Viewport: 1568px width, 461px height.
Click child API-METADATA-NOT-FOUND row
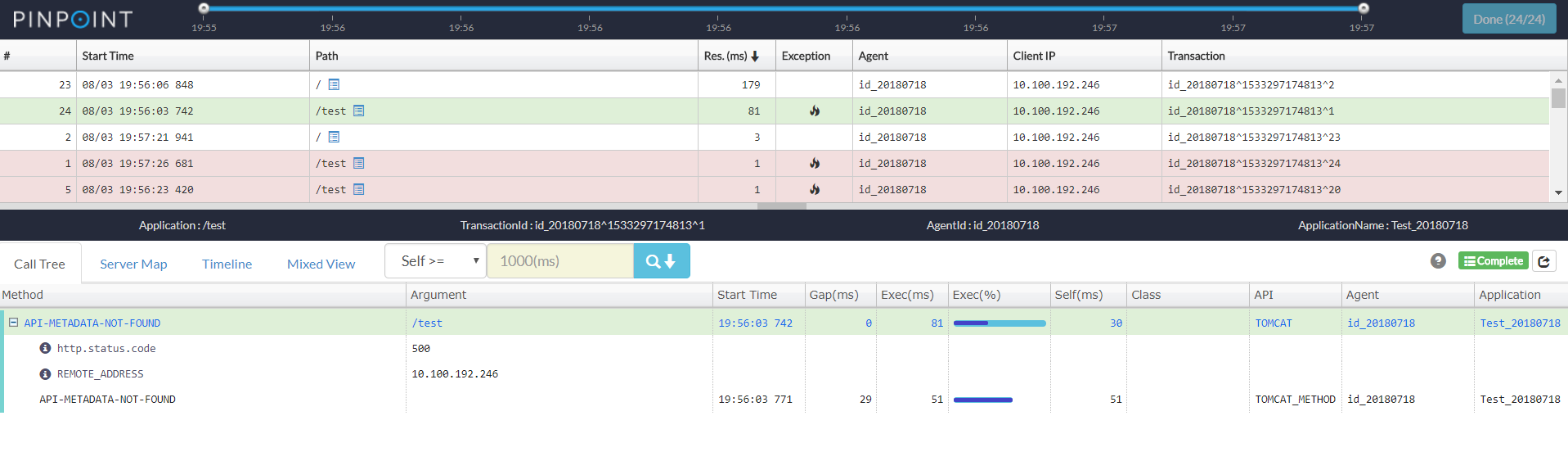[107, 399]
